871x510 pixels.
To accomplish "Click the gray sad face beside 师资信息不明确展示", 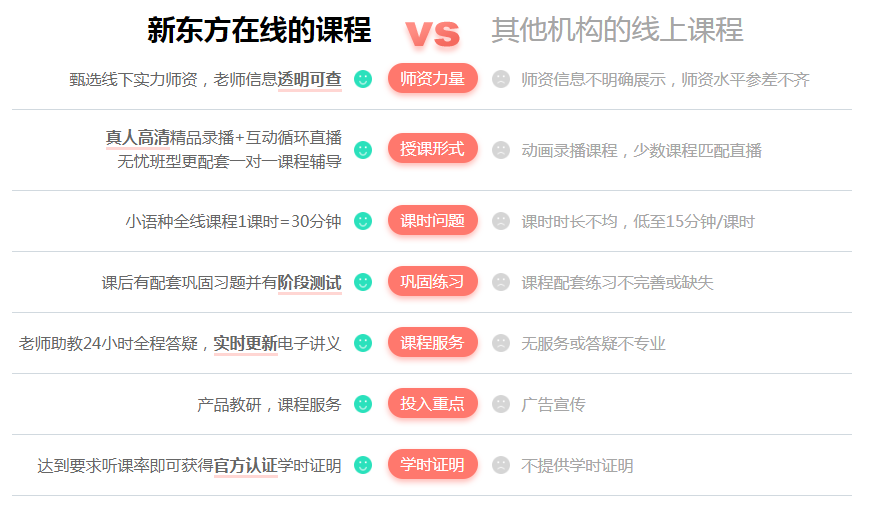I will tap(501, 79).
